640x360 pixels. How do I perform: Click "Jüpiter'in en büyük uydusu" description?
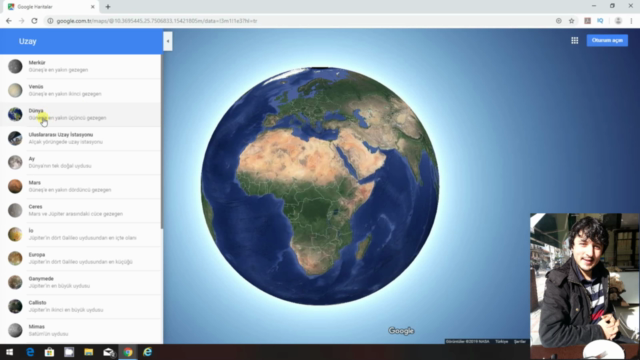[59, 286]
